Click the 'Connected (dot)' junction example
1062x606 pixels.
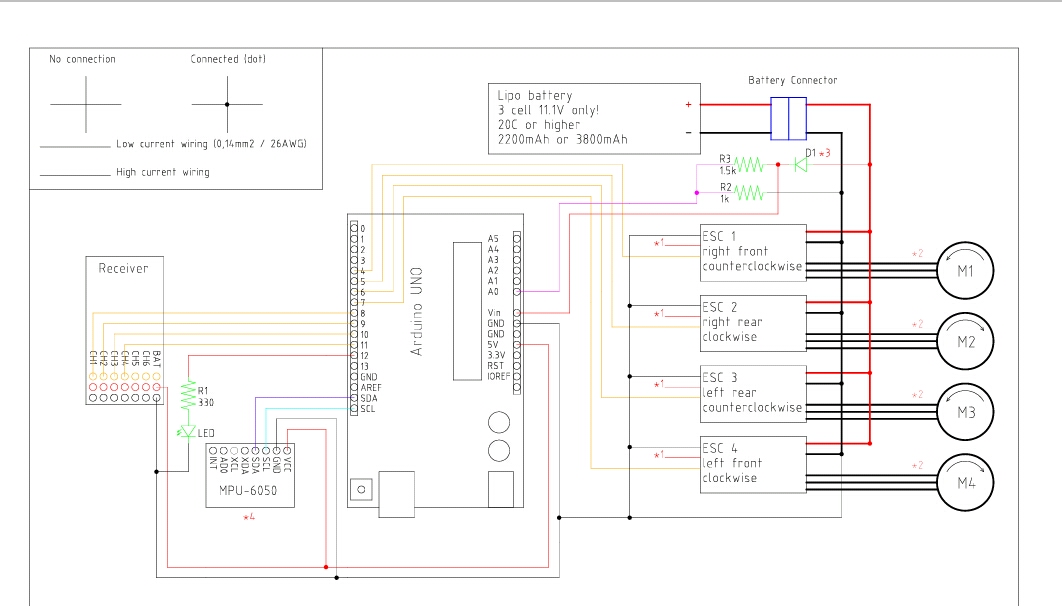coord(227,104)
